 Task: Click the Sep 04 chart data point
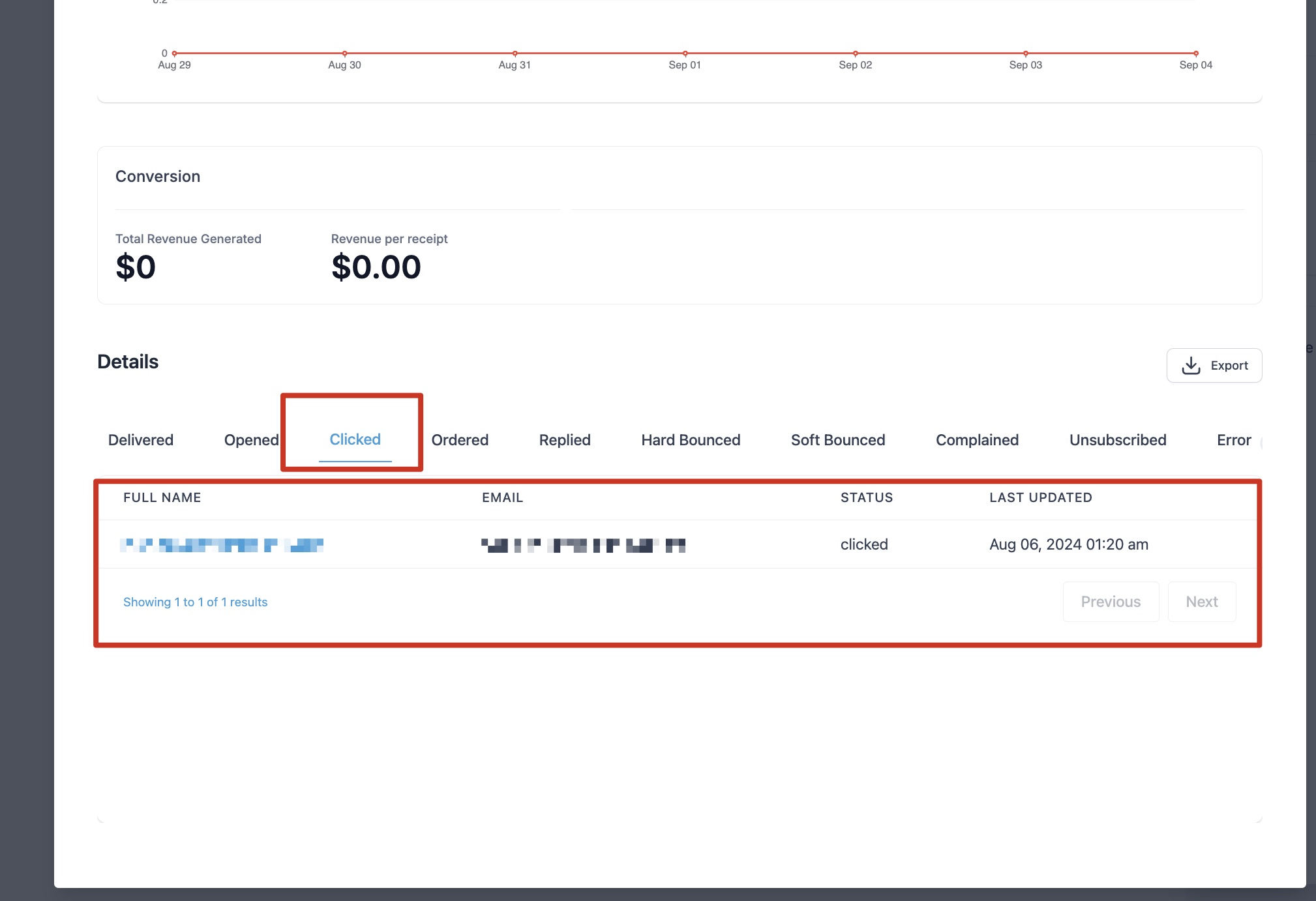click(x=1196, y=53)
